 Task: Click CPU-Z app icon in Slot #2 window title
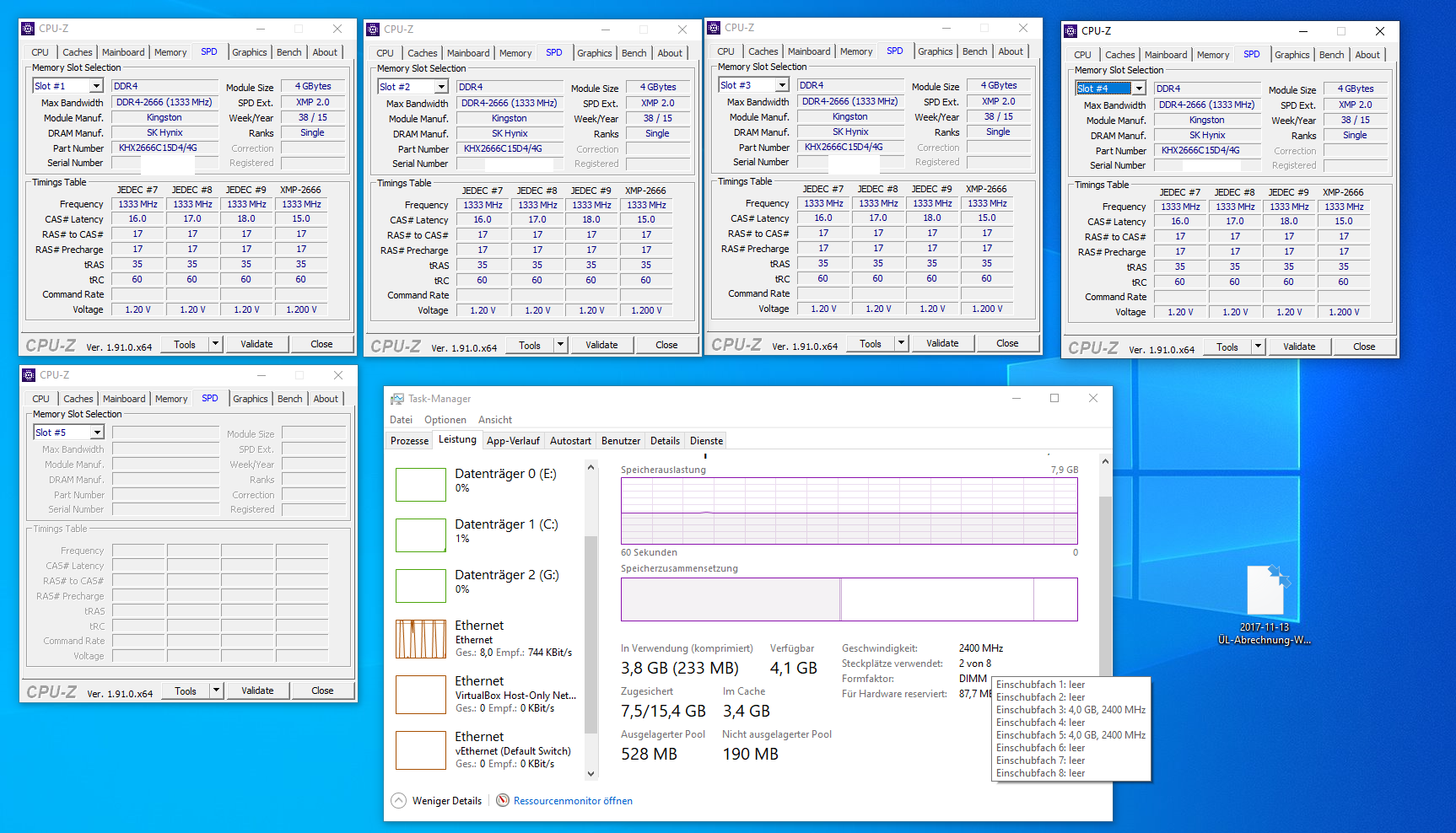pos(374,30)
